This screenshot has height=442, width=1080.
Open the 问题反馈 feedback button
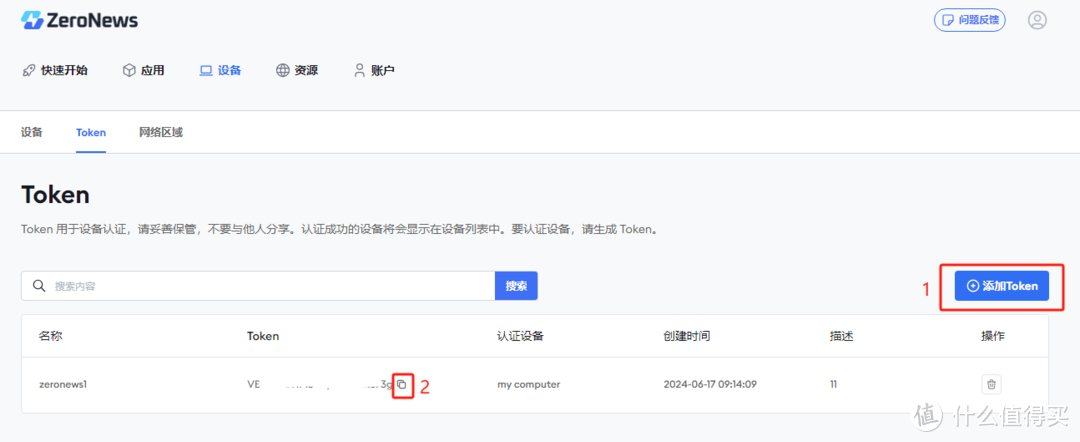point(969,20)
